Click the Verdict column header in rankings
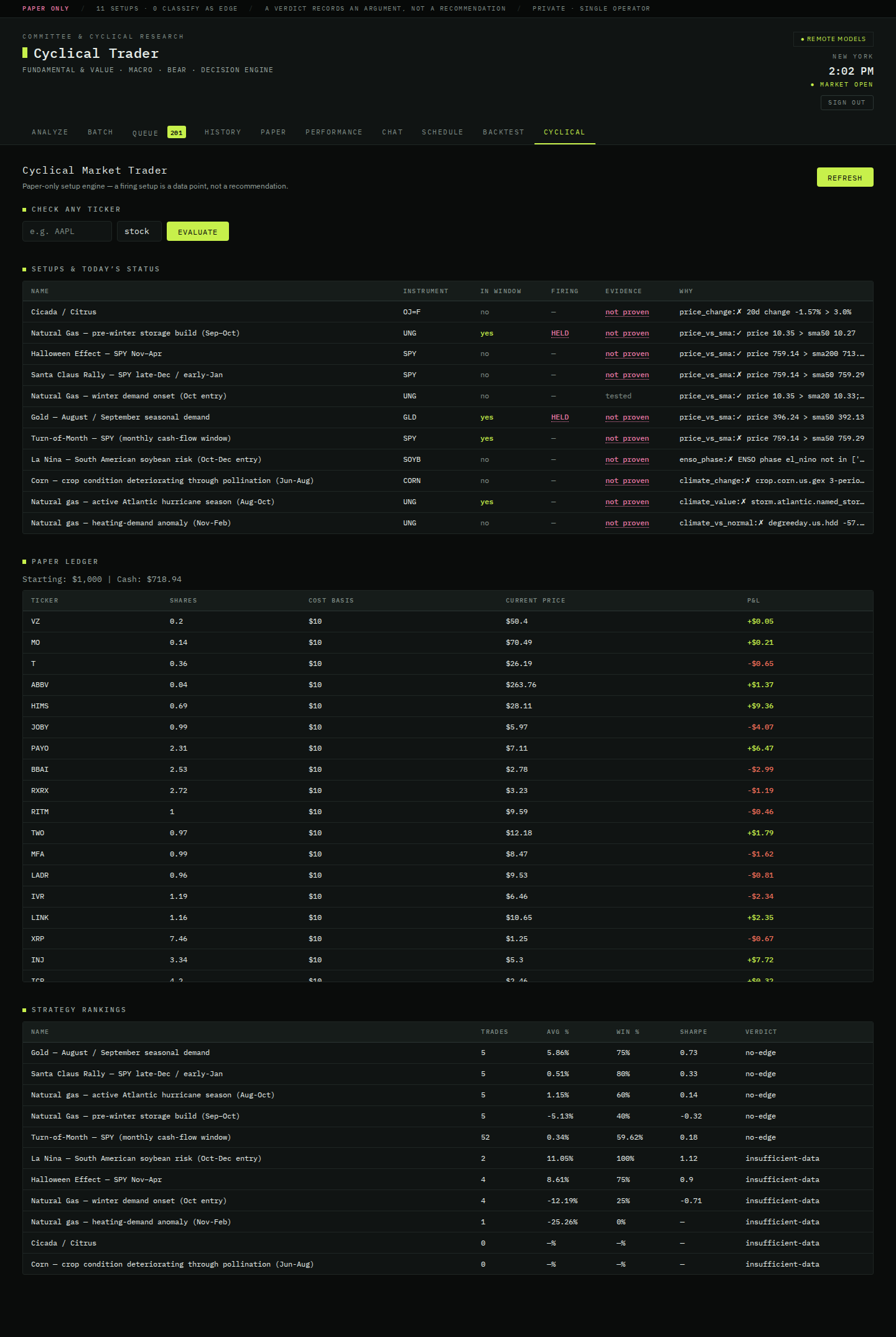This screenshot has width=896, height=1337. [761, 1032]
